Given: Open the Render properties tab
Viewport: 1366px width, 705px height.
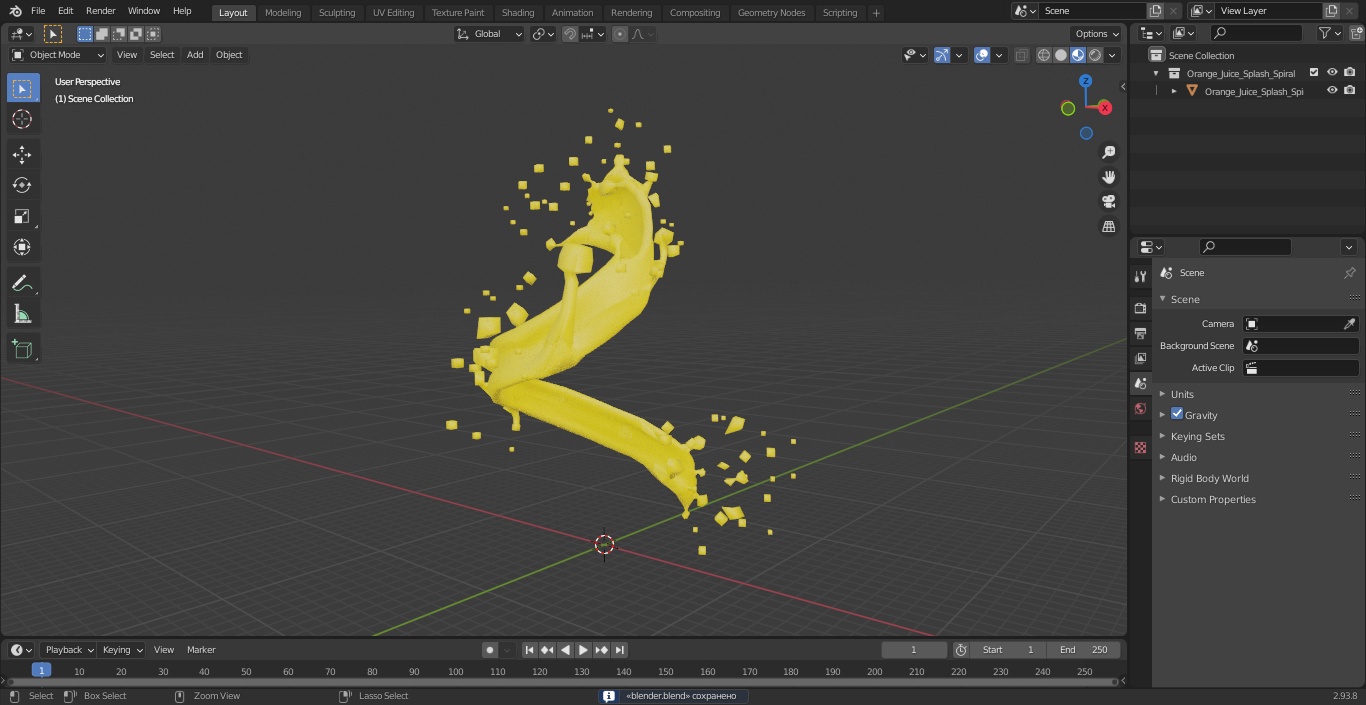Looking at the screenshot, I should 1140,308.
